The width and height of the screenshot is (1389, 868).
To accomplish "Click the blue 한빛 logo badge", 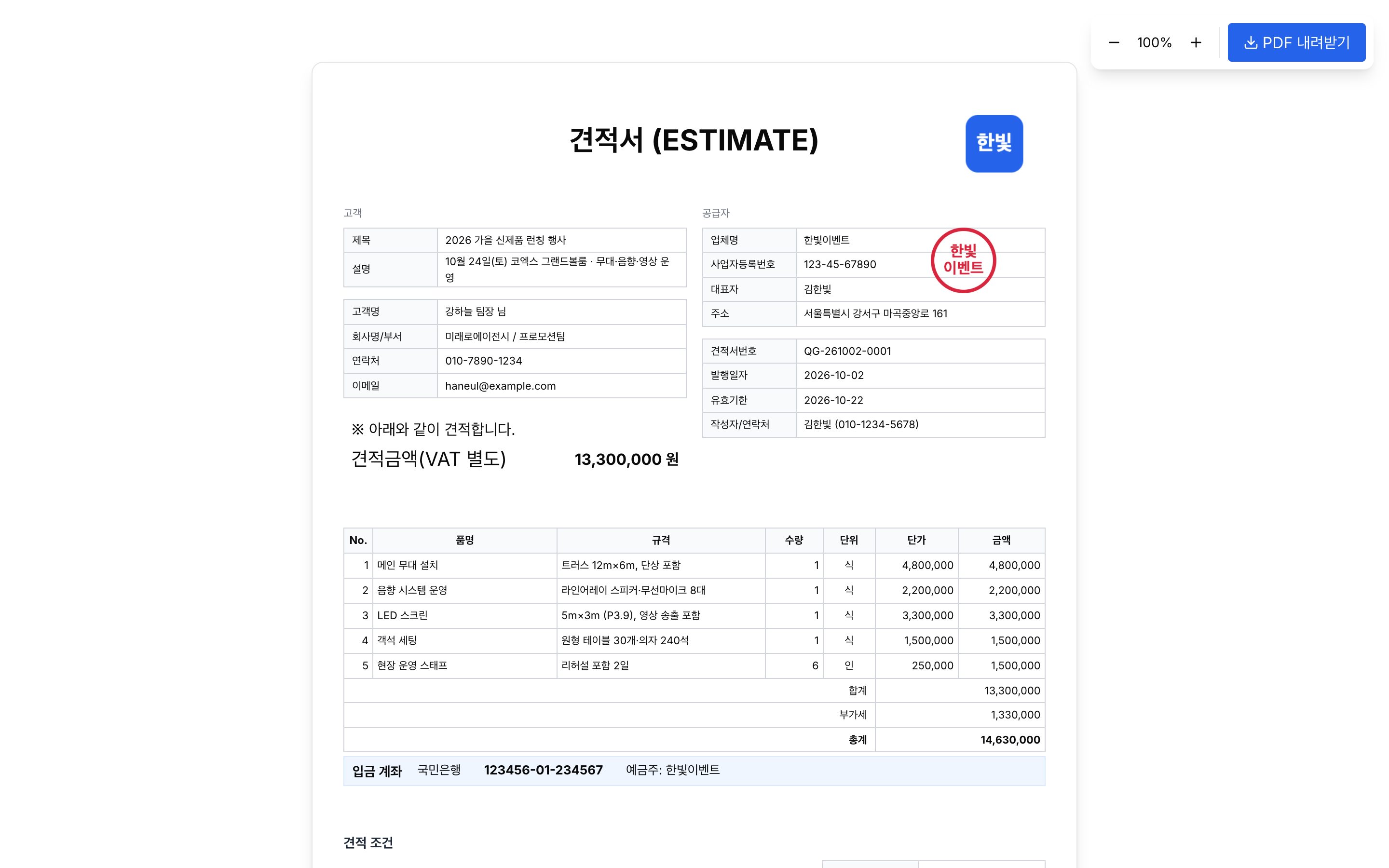I will coord(994,144).
